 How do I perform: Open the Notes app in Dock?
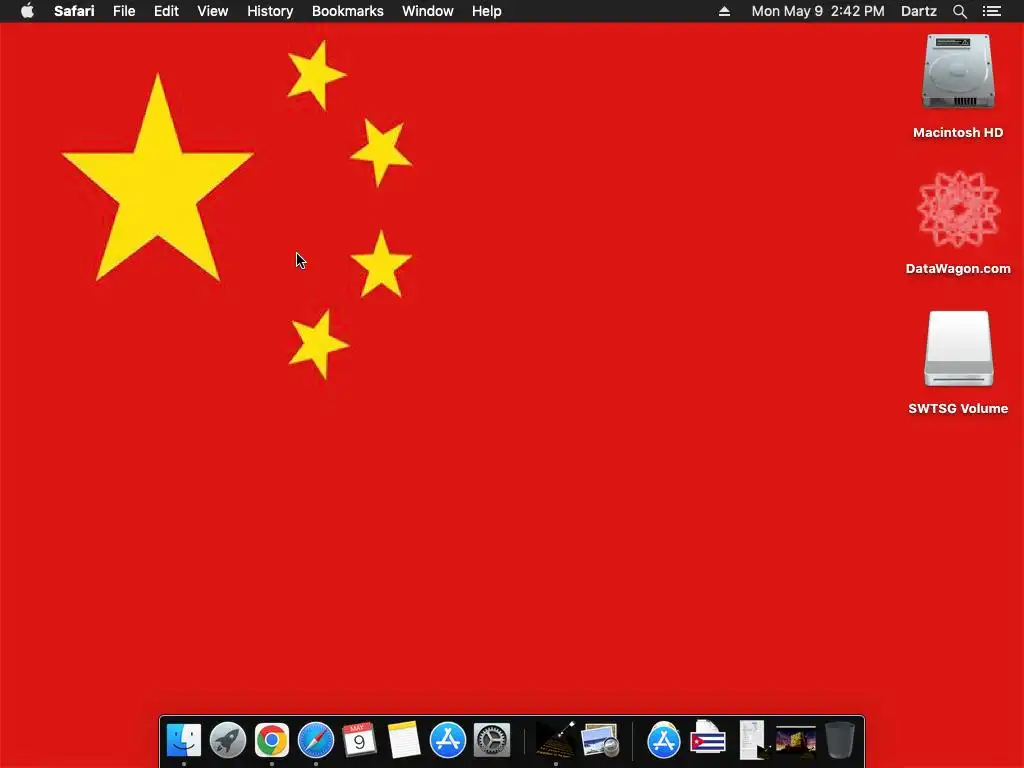coord(404,741)
